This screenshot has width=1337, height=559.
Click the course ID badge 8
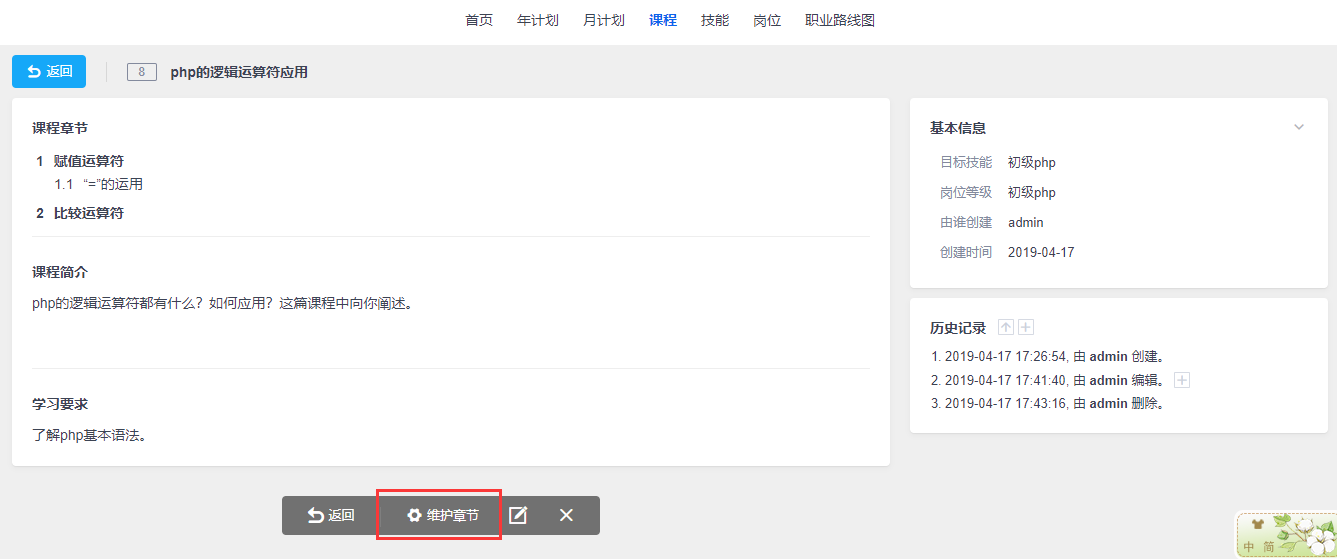[x=142, y=72]
